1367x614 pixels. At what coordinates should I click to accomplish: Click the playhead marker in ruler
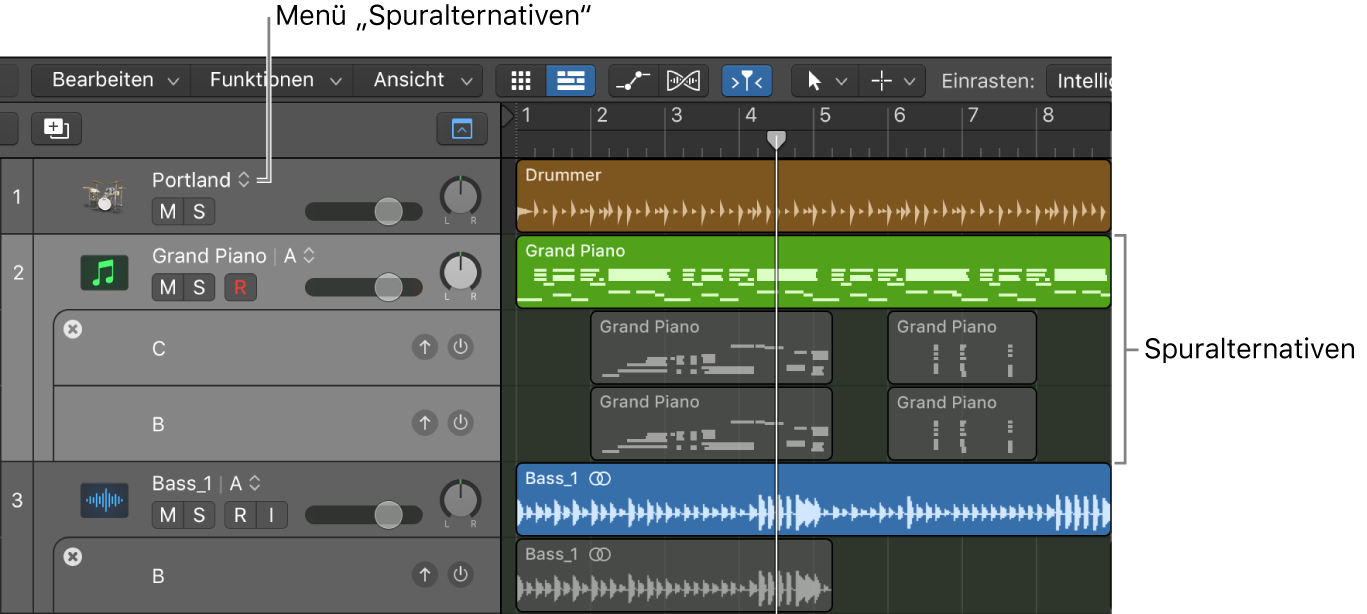tap(776, 140)
